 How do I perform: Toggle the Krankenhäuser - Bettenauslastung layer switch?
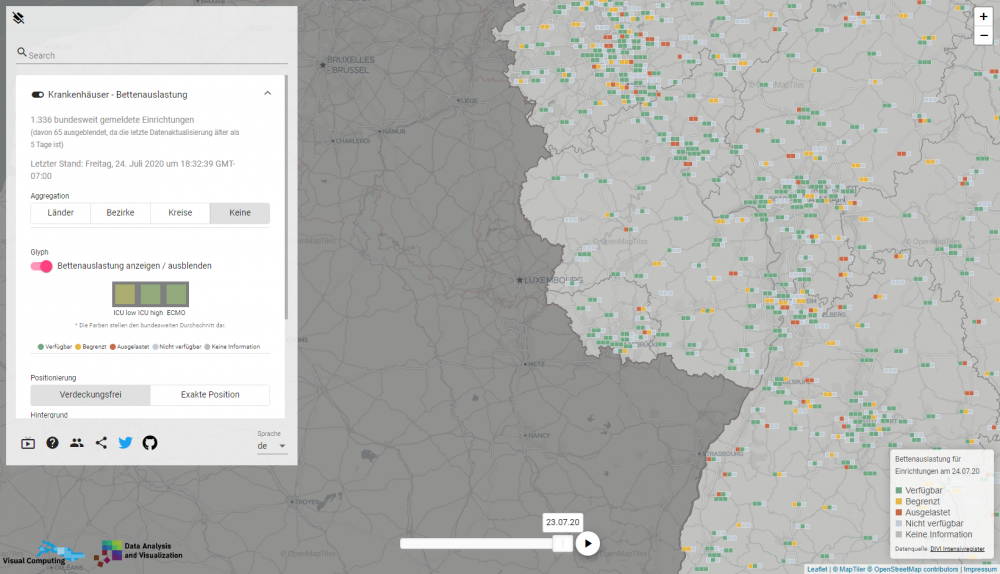click(x=38, y=94)
